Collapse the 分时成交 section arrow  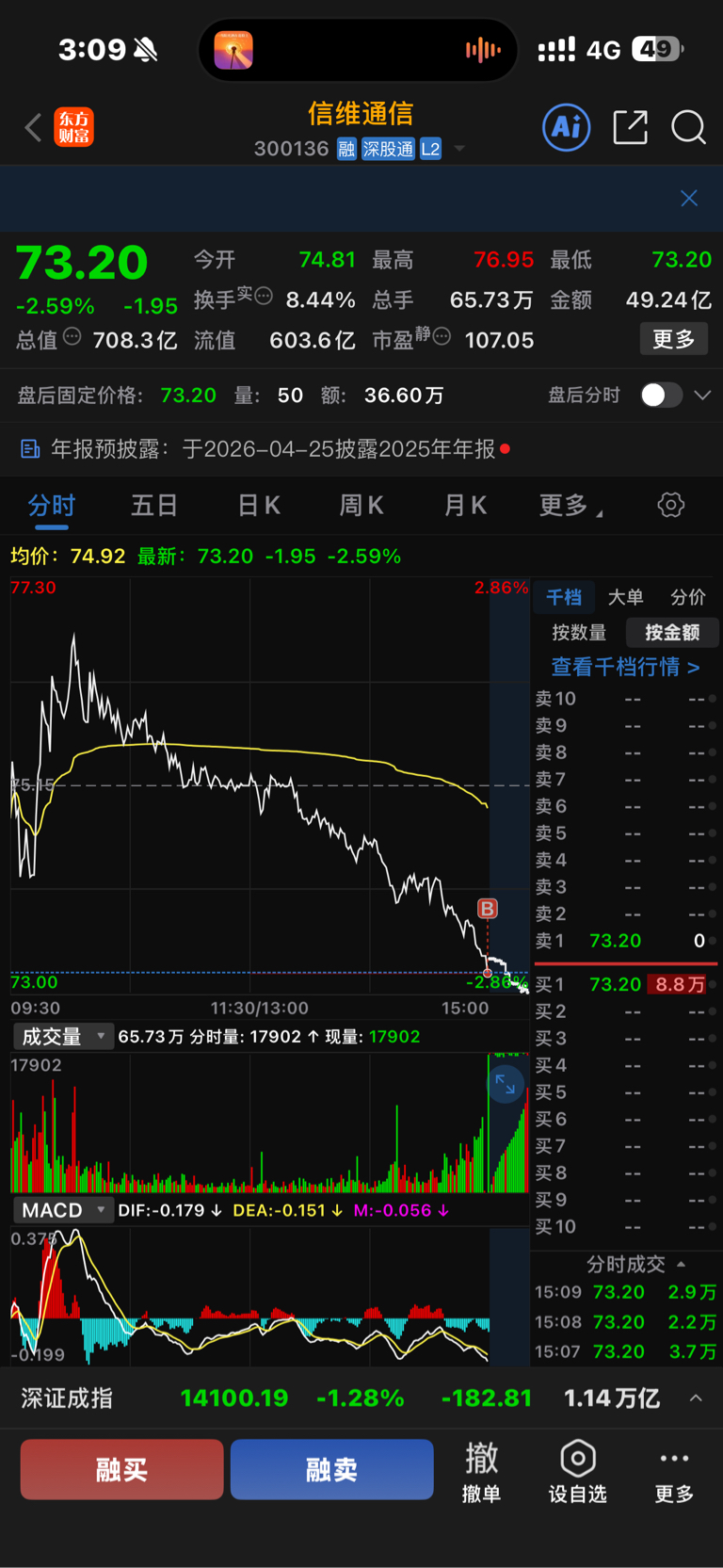pyautogui.click(x=682, y=1264)
